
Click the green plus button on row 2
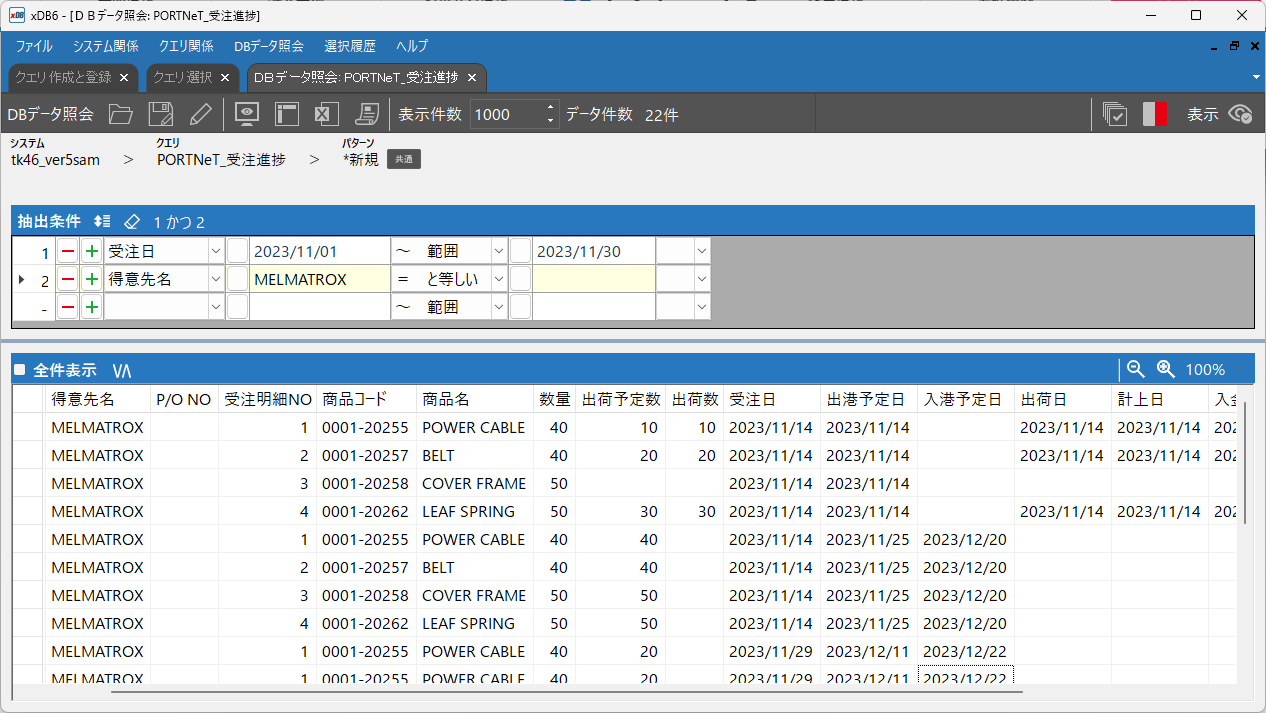[x=91, y=279]
